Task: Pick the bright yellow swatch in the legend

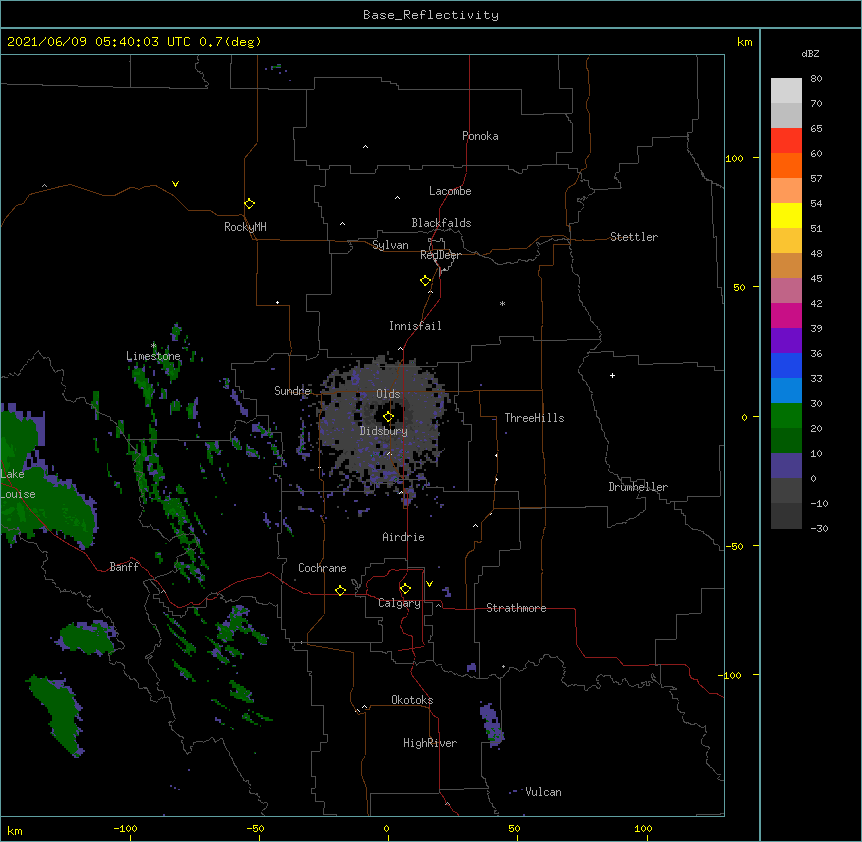Action: point(786,215)
